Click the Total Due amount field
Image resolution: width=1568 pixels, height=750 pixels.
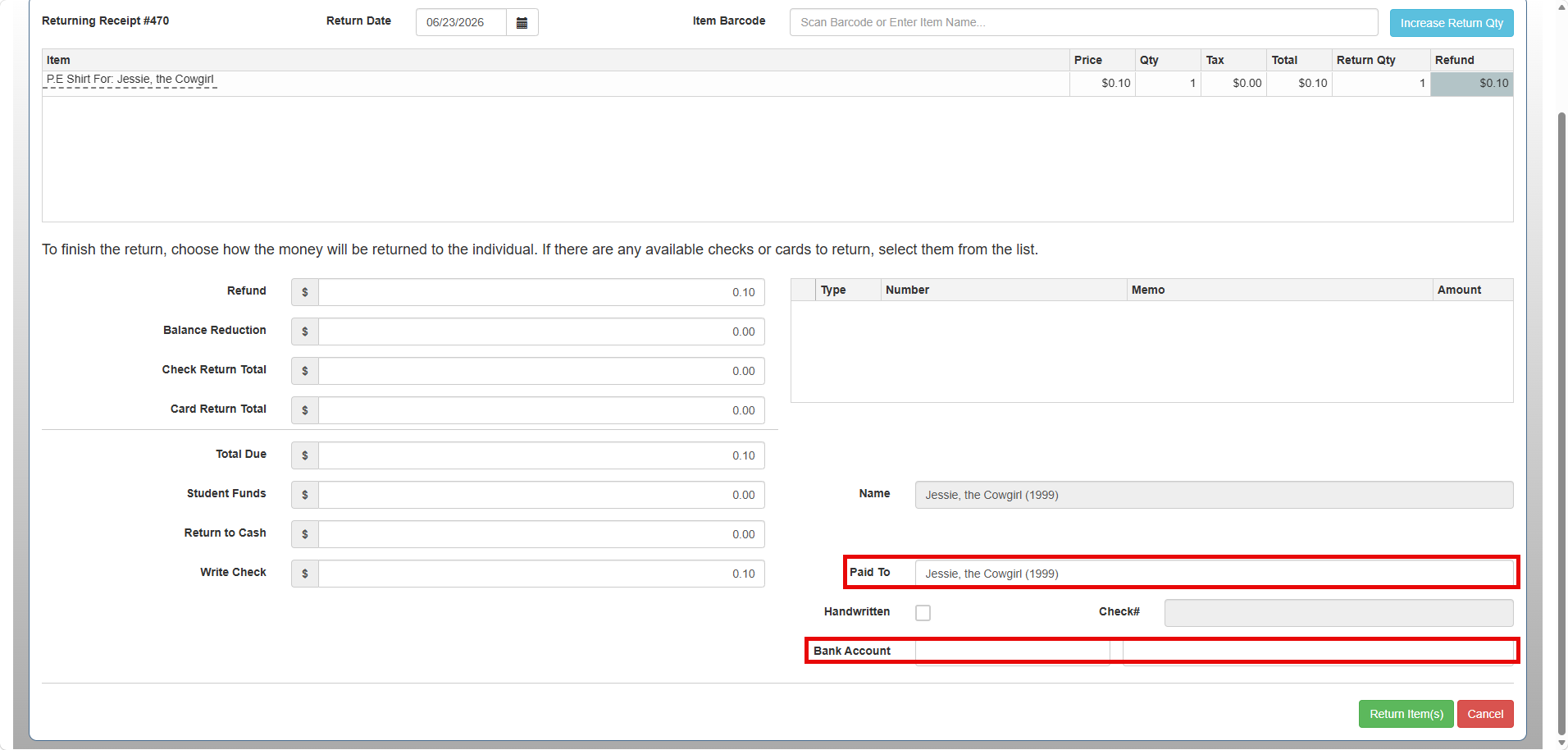[x=541, y=455]
